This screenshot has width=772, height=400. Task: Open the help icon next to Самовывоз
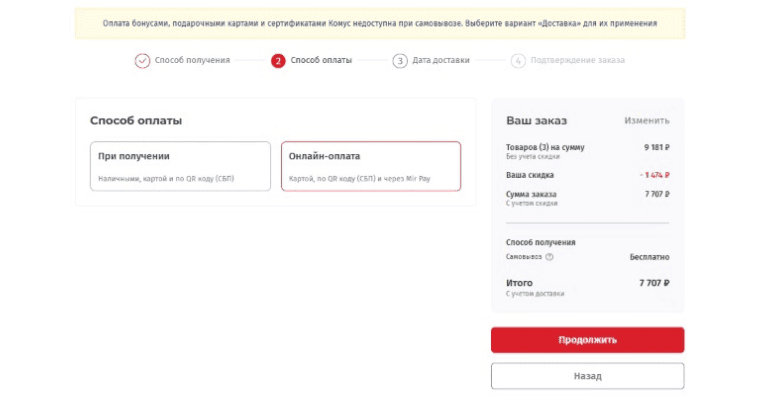[x=550, y=257]
